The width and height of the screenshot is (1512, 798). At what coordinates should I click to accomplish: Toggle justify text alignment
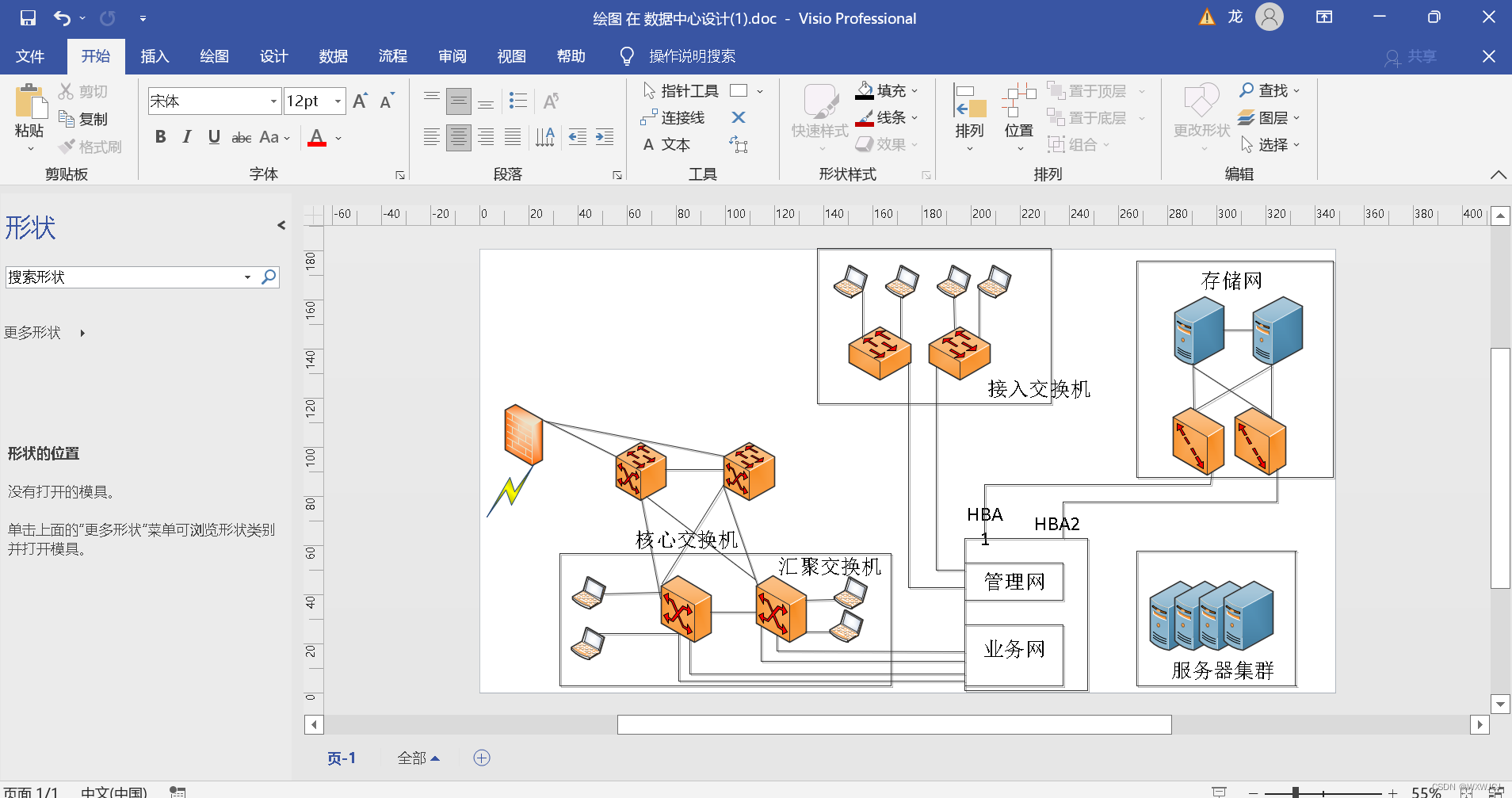(x=513, y=138)
